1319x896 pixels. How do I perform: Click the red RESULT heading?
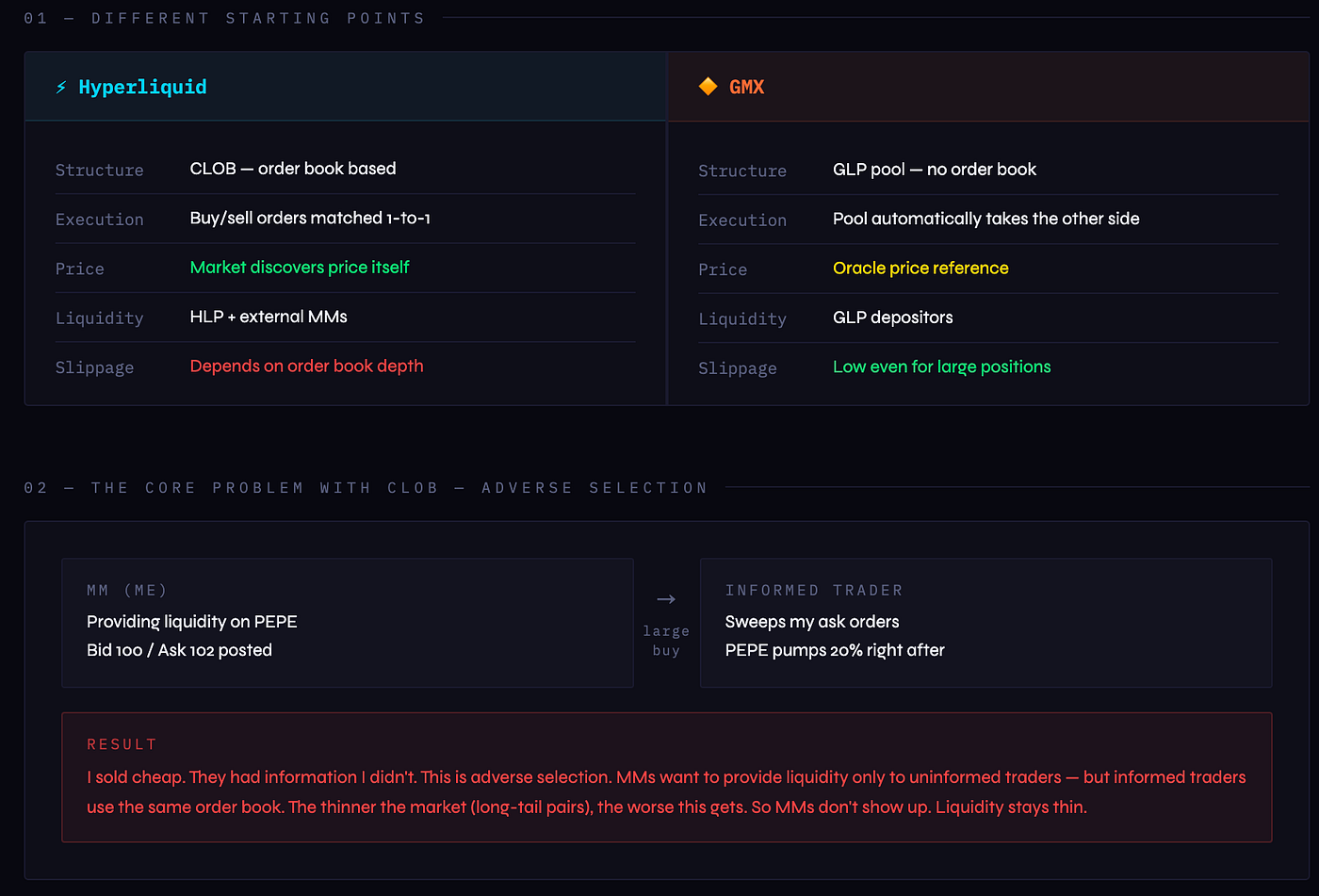122,744
